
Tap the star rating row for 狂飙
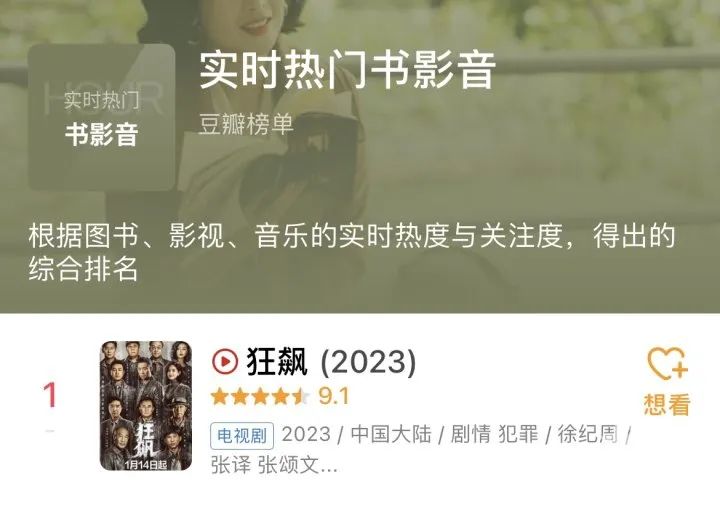pyautogui.click(x=260, y=396)
